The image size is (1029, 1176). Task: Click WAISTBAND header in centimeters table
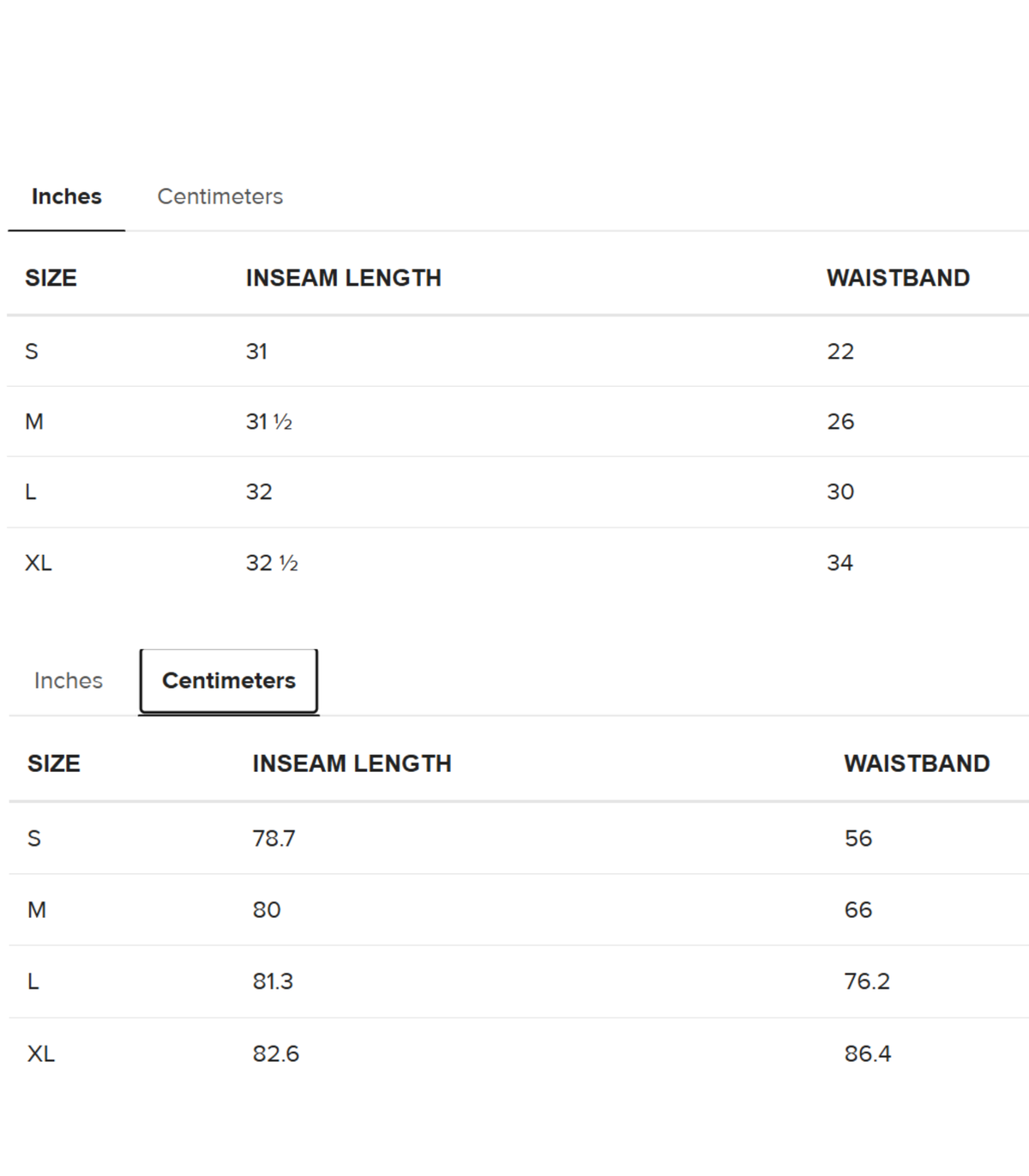click(917, 763)
